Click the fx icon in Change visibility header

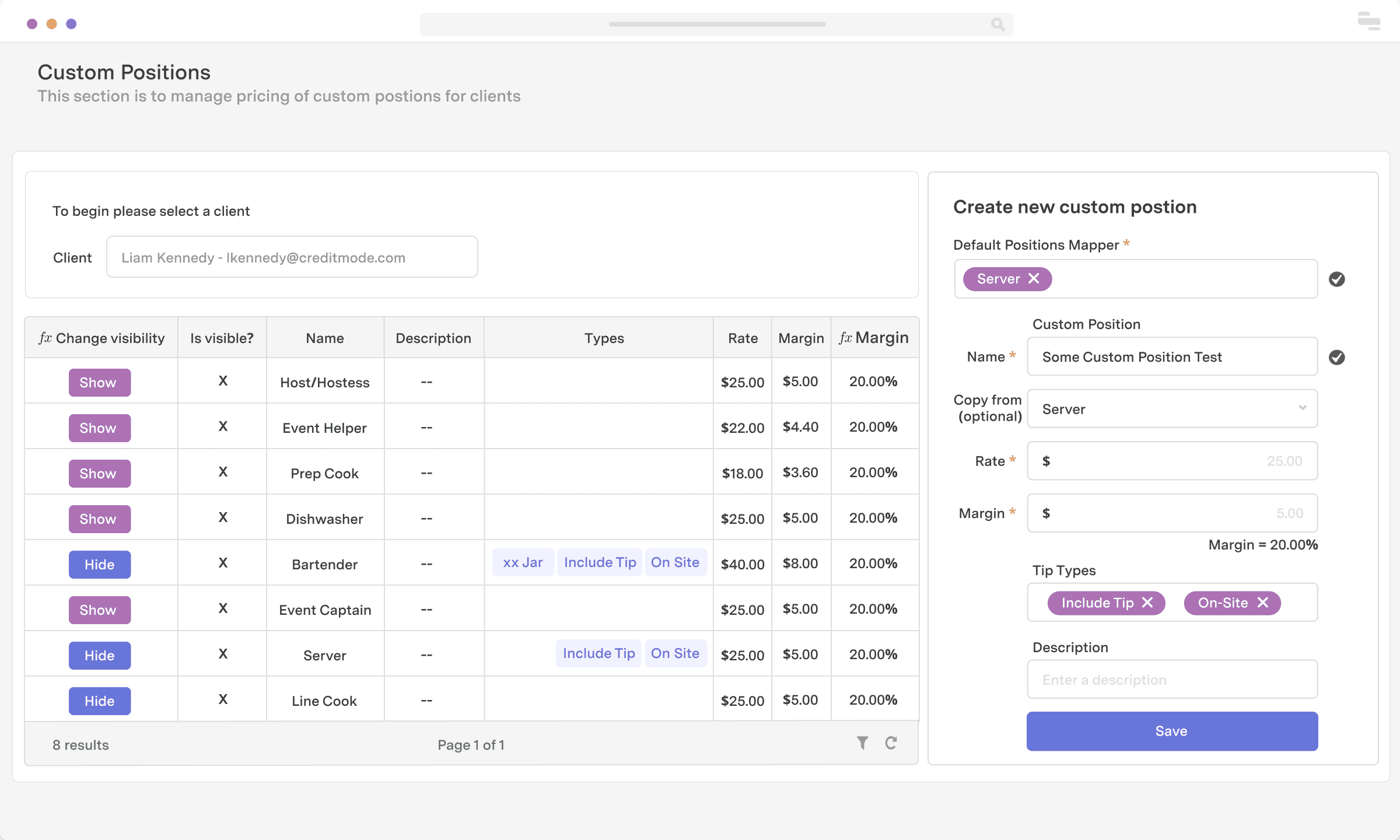[44, 337]
